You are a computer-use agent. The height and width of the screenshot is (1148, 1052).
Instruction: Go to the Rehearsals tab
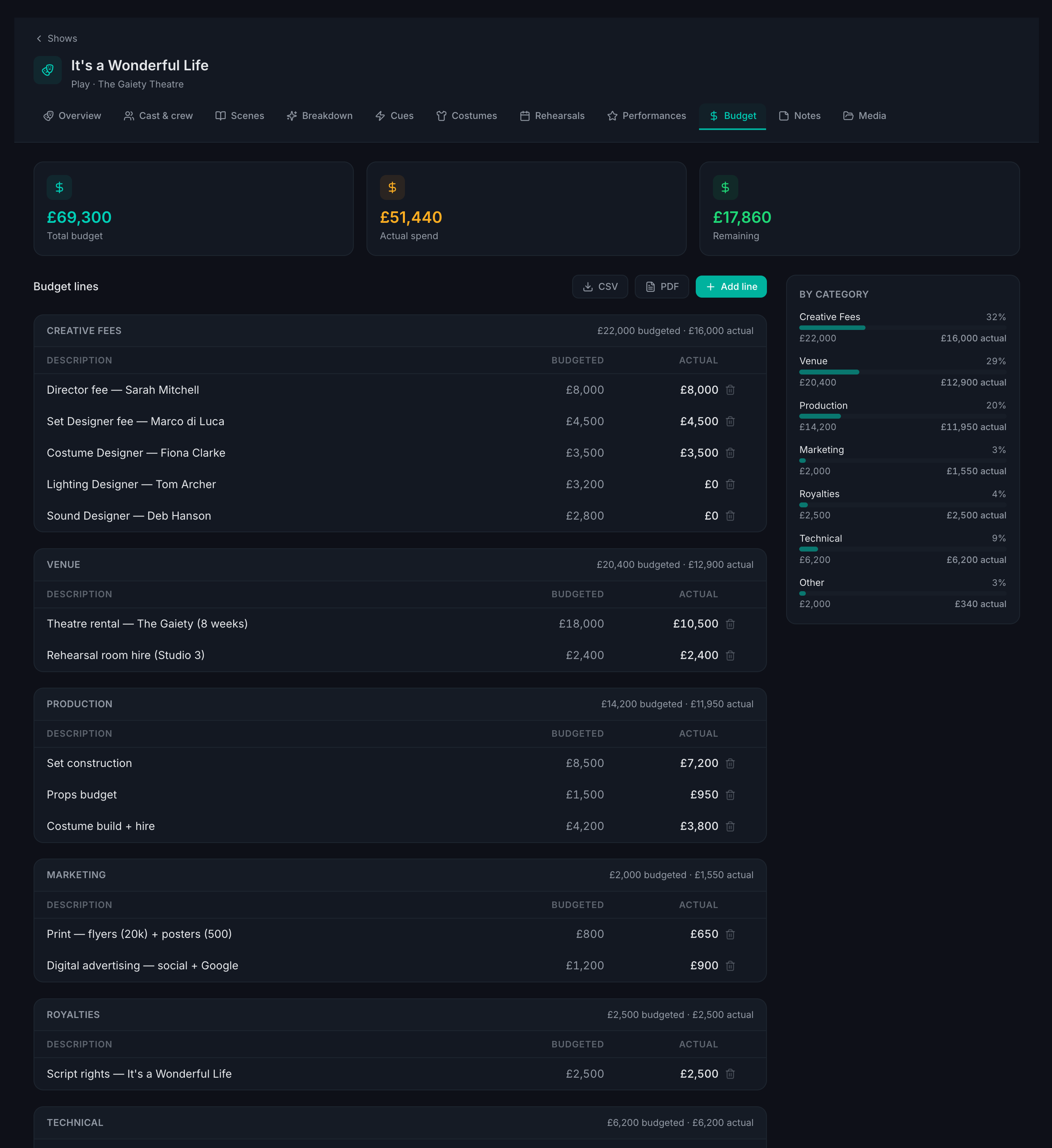pyautogui.click(x=553, y=116)
